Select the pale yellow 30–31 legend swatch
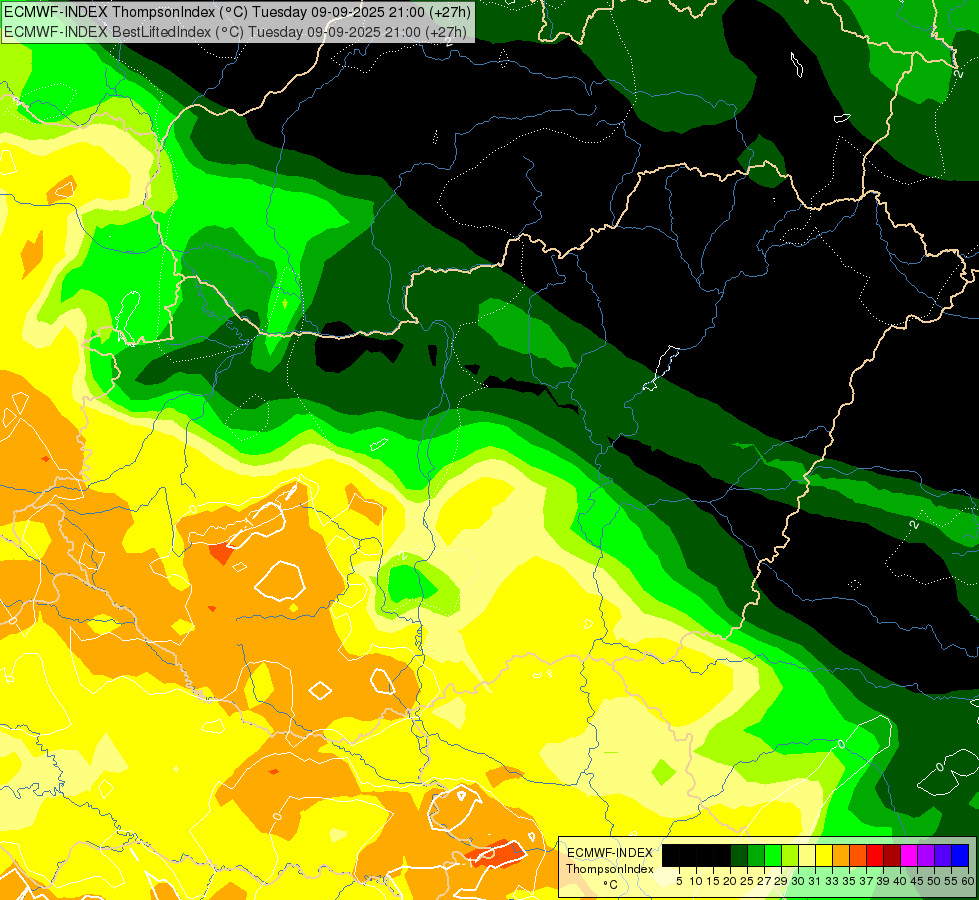 coord(807,855)
